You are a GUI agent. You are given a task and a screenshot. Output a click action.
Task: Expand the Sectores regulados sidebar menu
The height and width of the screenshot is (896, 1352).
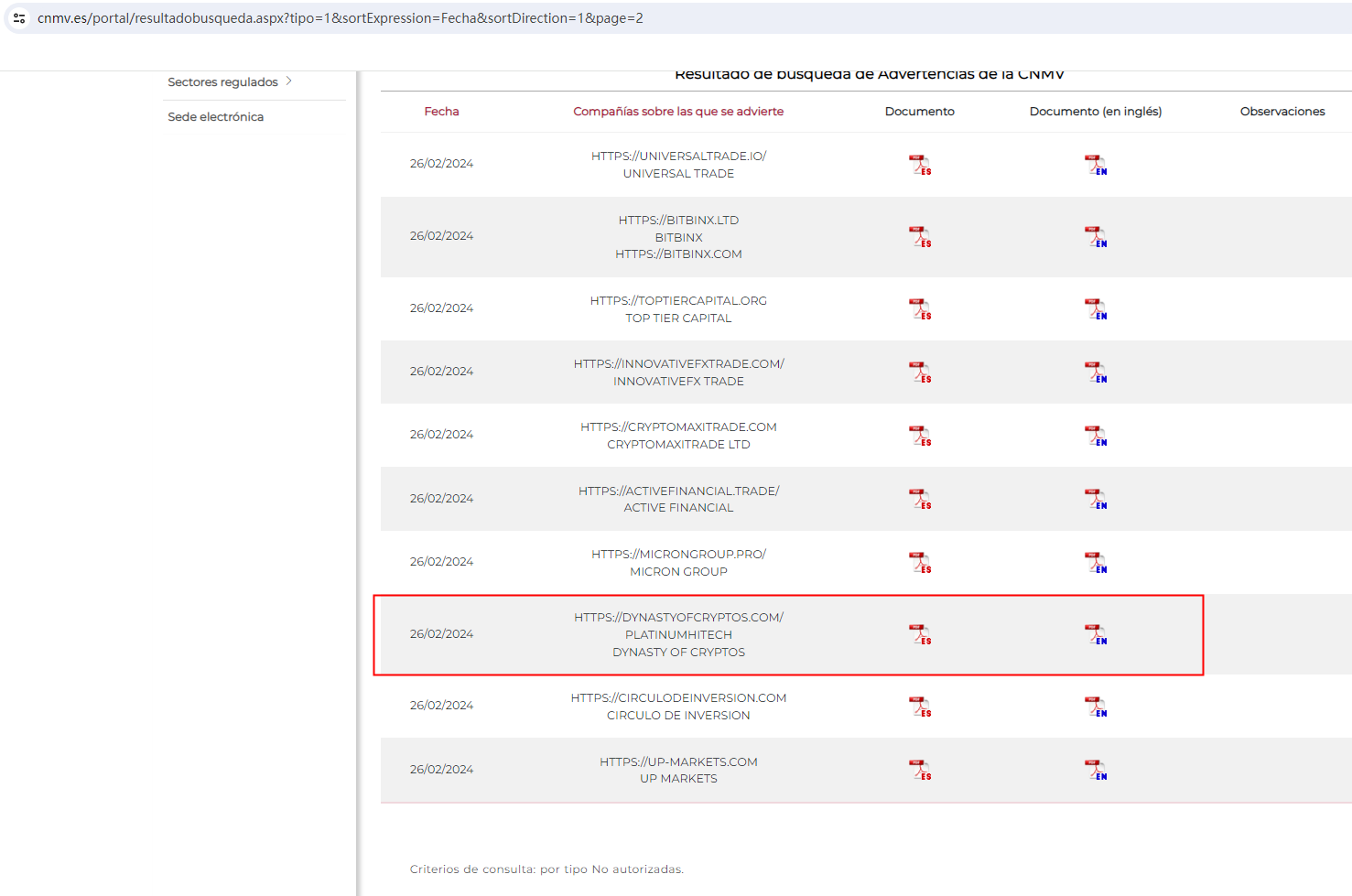pos(230,82)
